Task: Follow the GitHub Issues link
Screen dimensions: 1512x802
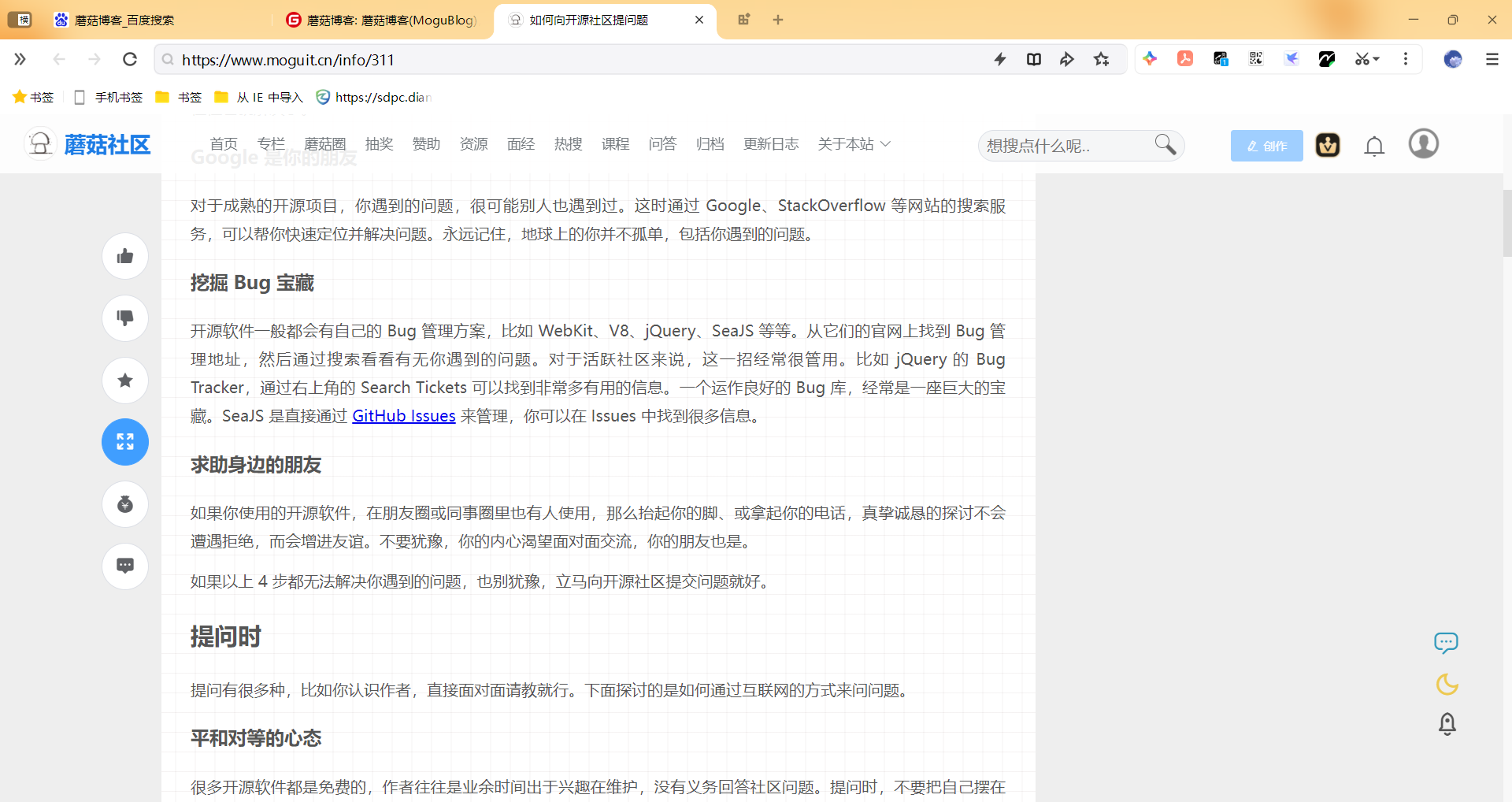Action: click(x=403, y=416)
